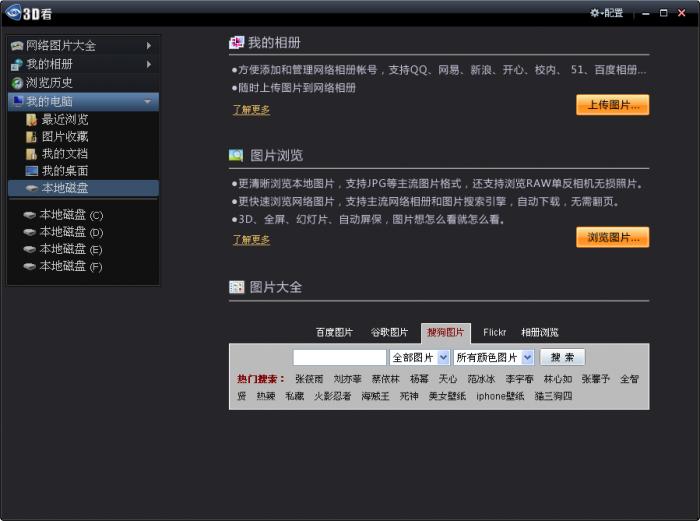Click hot search term 死神
The height and width of the screenshot is (521, 700).
(409, 396)
